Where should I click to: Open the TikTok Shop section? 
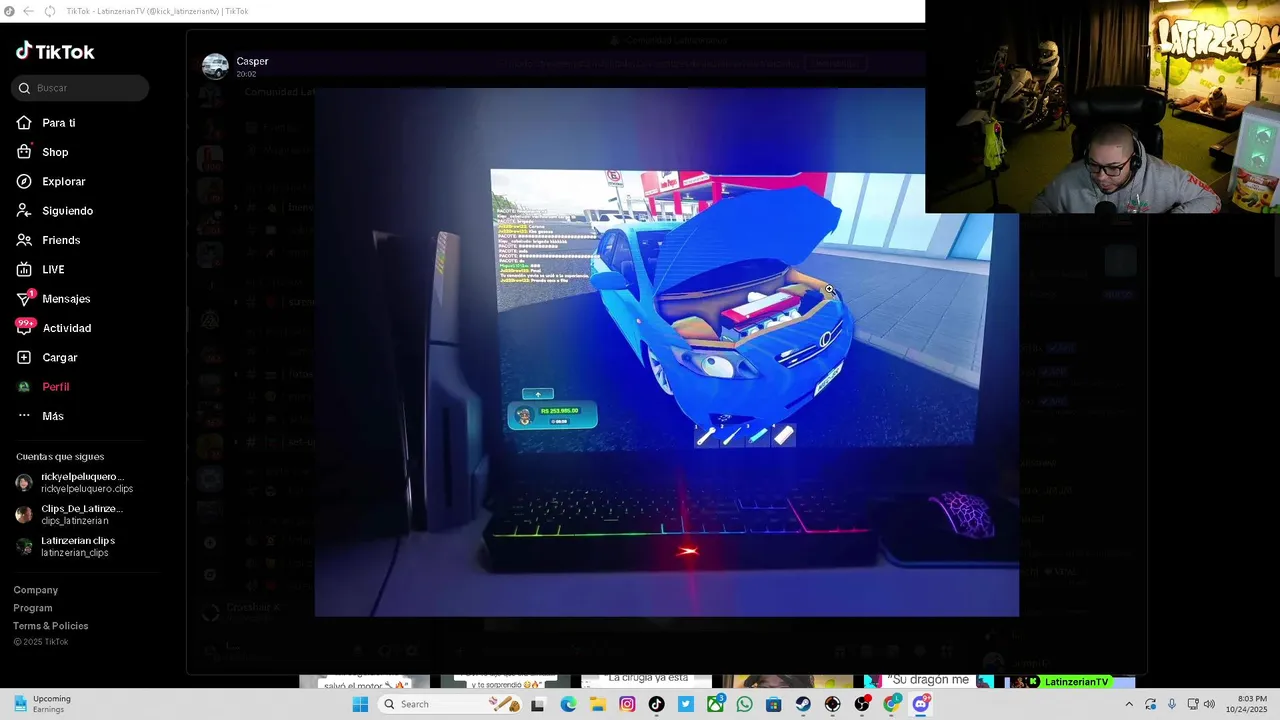click(x=55, y=152)
